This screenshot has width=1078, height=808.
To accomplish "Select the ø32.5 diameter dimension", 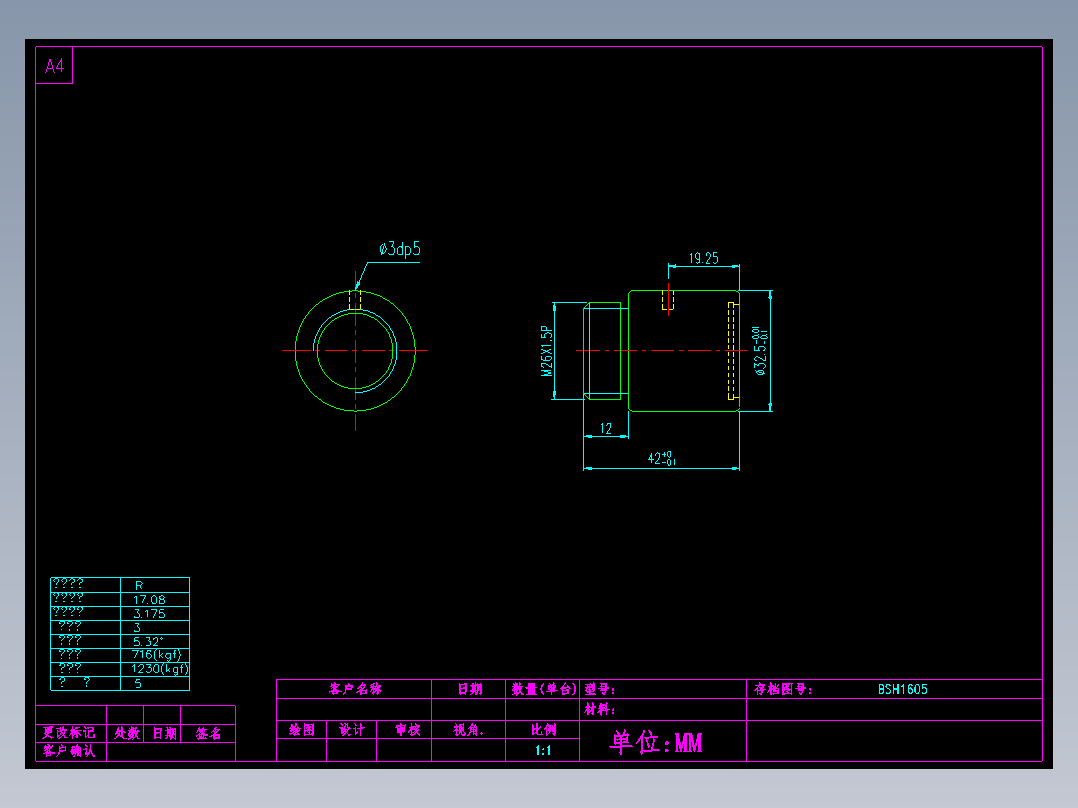I will (x=760, y=351).
